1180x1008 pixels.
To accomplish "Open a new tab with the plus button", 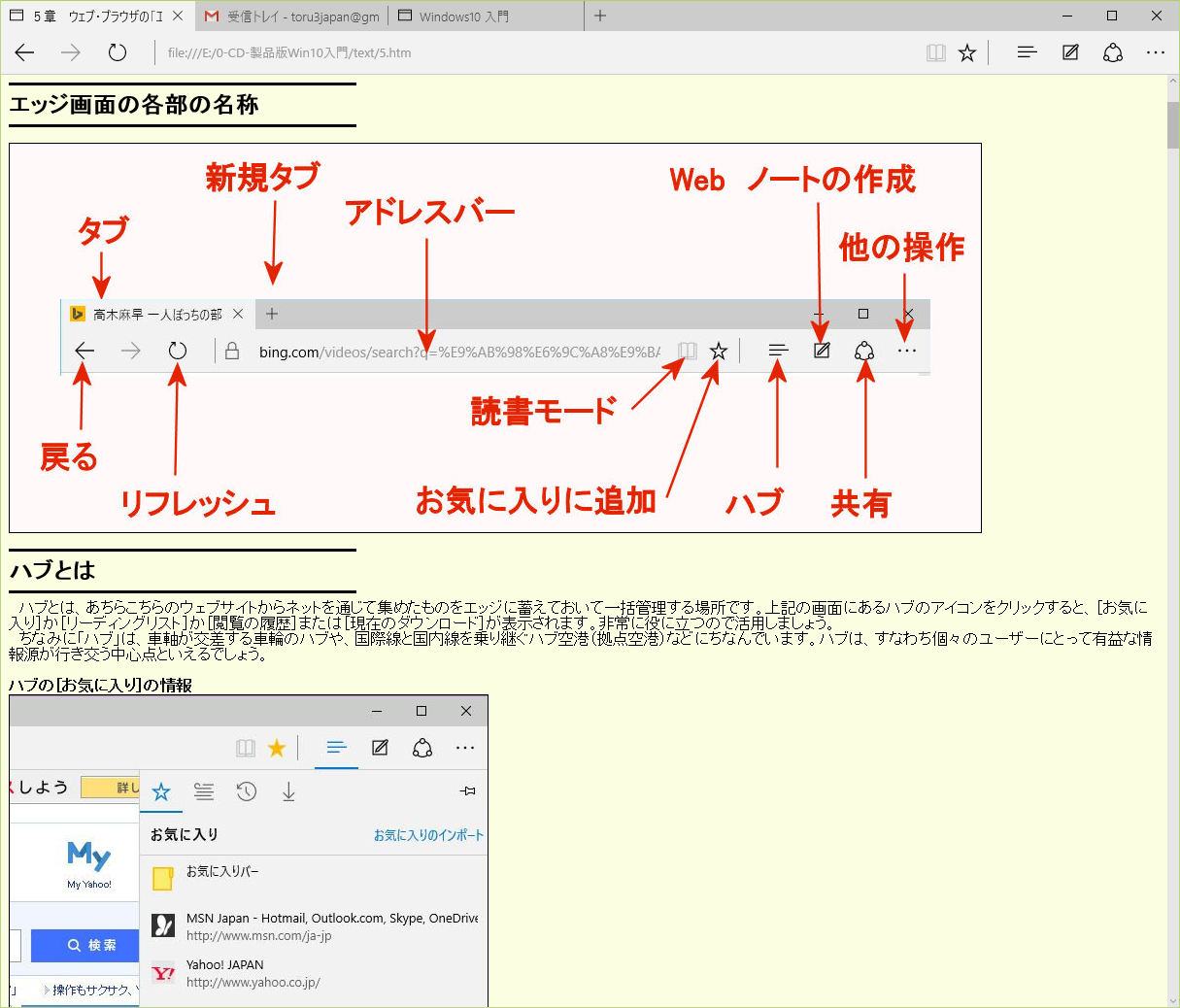I will coord(600,16).
